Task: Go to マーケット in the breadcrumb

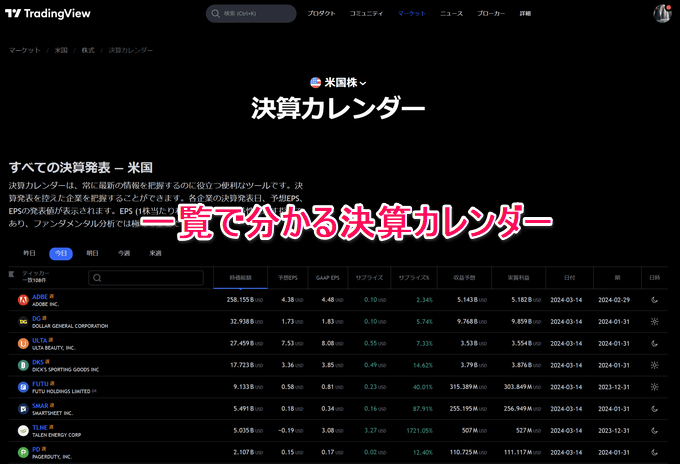Action: 25,50
